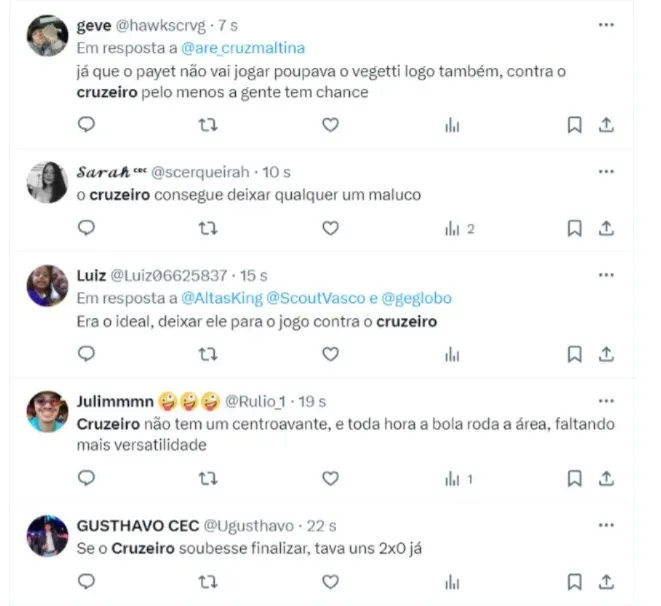
Task: Retweet Sarah's tweet about cruzeiro
Action: point(208,228)
